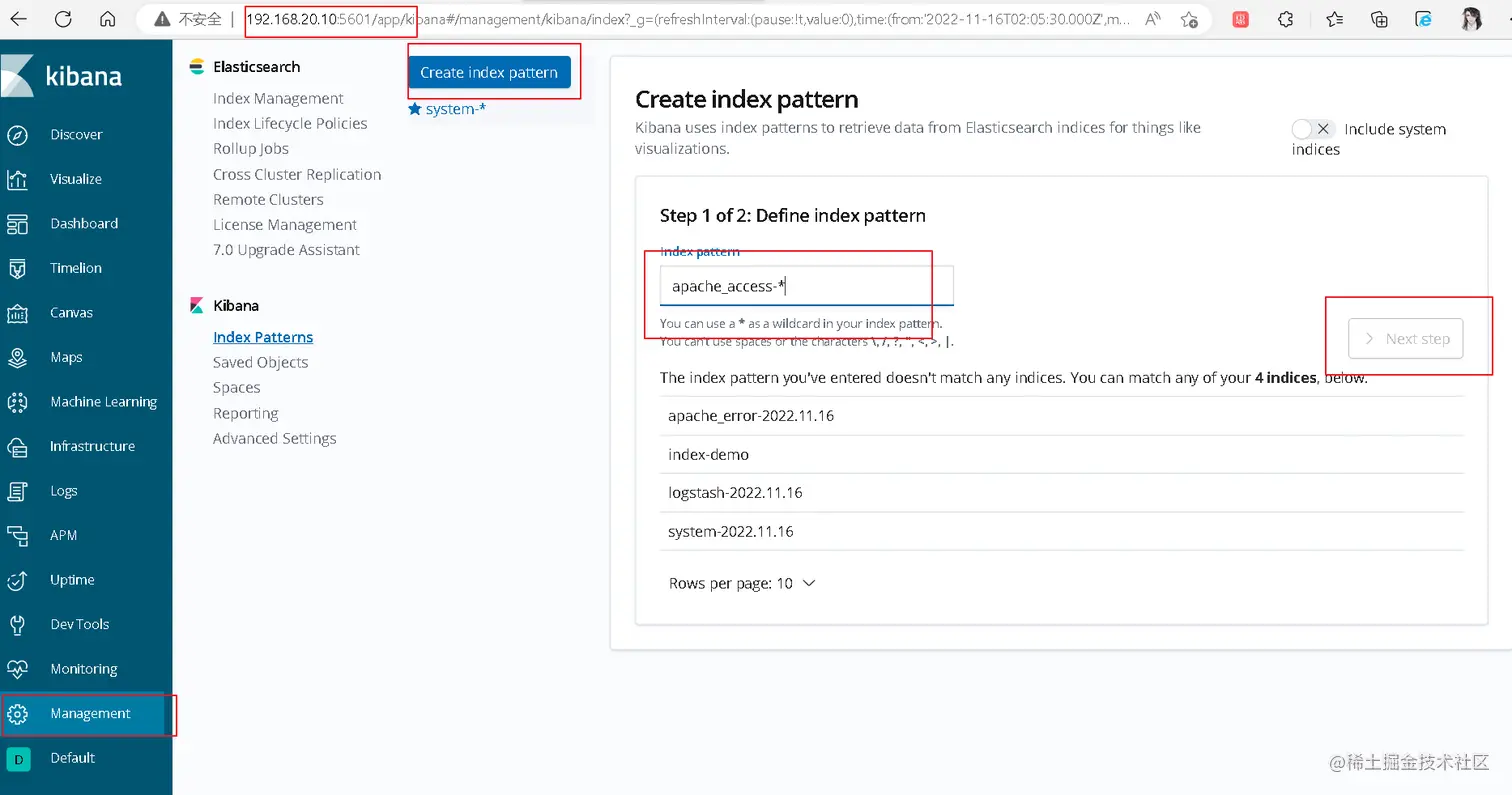The width and height of the screenshot is (1512, 795).
Task: Click the Next step button
Action: 1405,339
